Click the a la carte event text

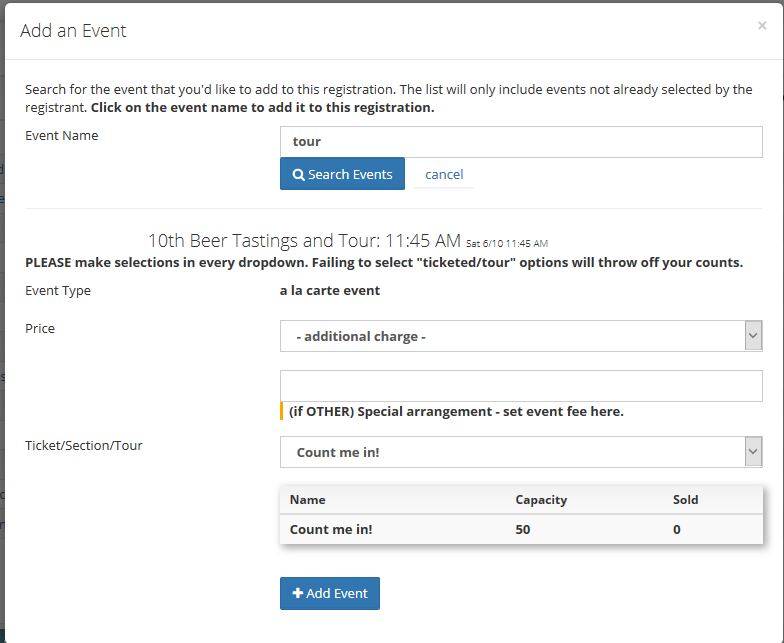tap(330, 290)
